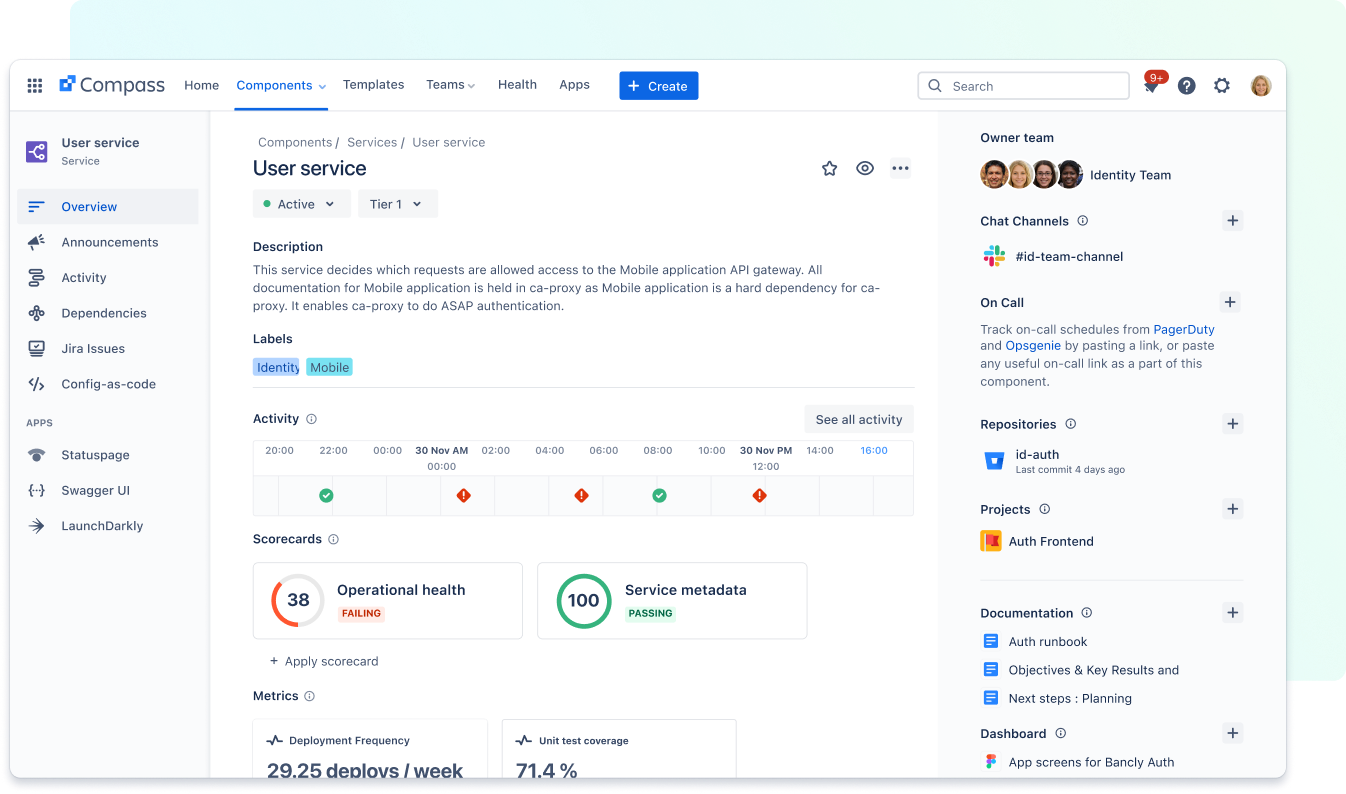Switch to the Home tab
The image size is (1346, 794).
click(x=201, y=85)
